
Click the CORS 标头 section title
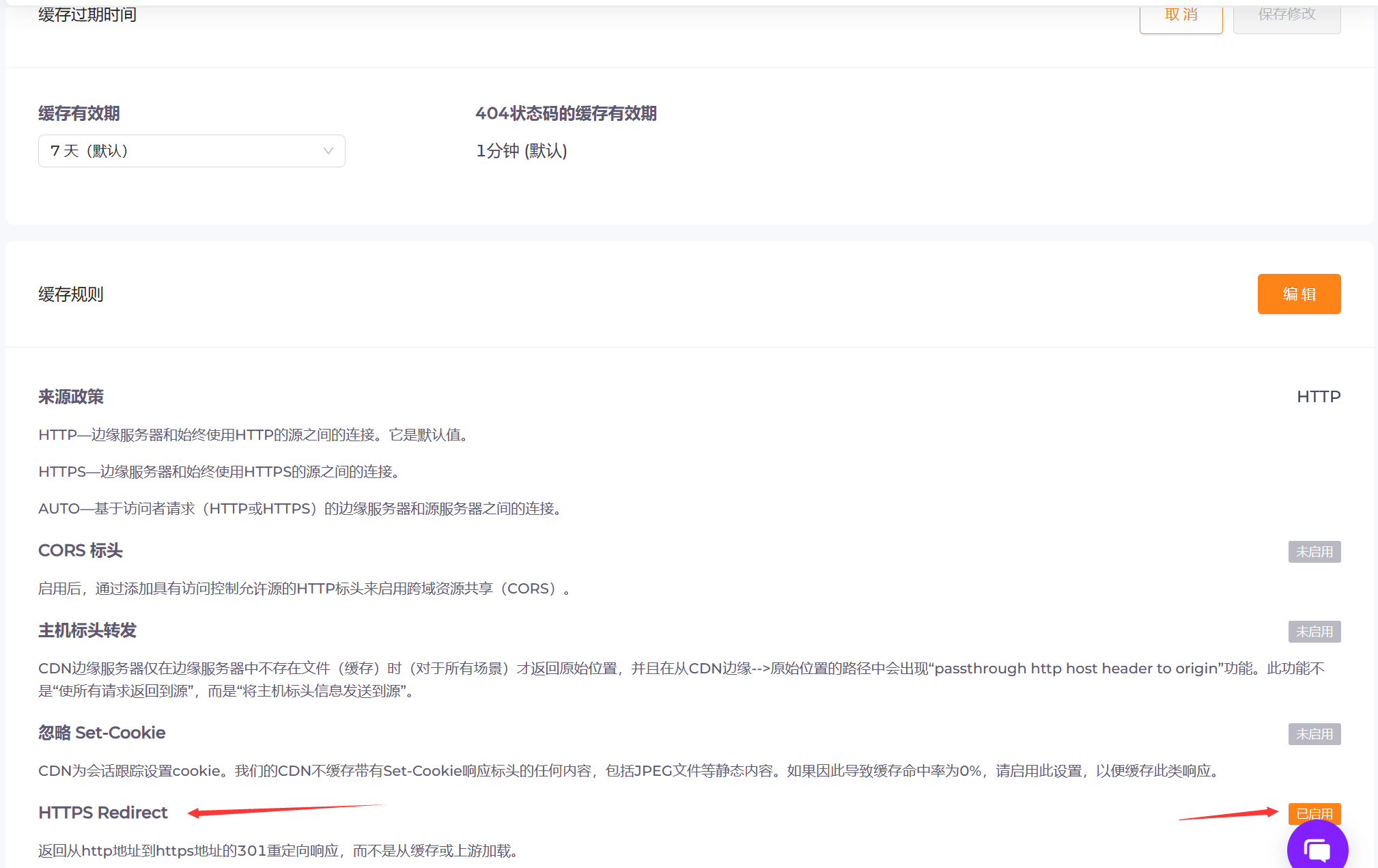click(80, 550)
